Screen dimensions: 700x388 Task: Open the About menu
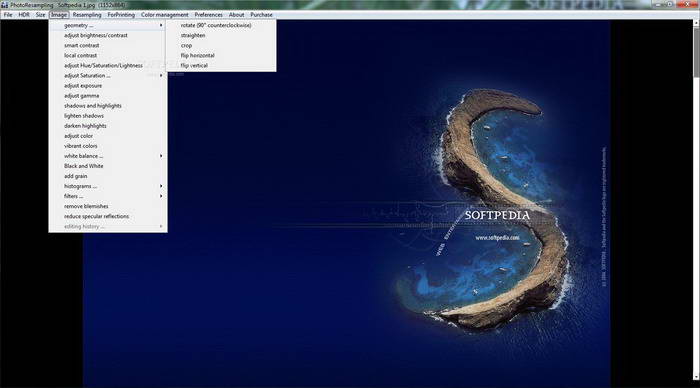[236, 15]
